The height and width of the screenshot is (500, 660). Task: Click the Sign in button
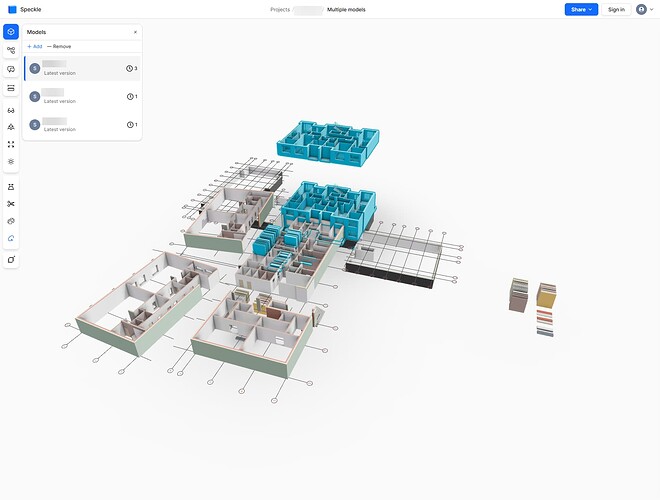click(616, 9)
